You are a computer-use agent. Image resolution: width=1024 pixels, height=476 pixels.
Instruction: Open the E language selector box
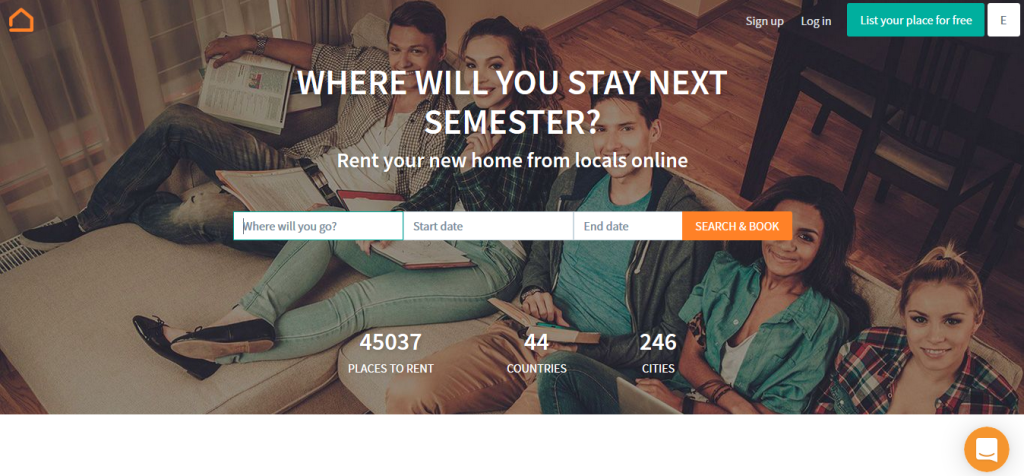[1003, 20]
